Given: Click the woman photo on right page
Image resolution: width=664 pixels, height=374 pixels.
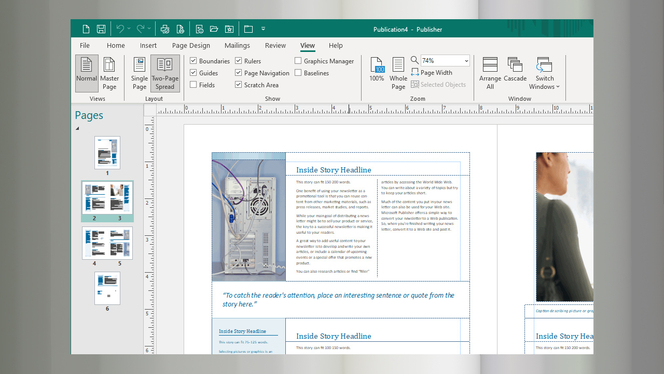Looking at the screenshot, I should 564,227.
